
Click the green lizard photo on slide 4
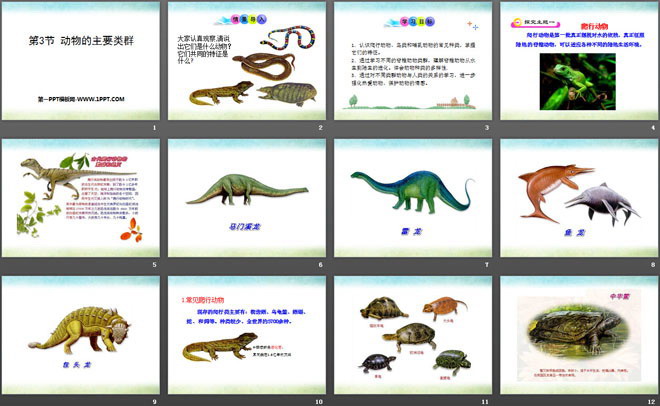578,82
